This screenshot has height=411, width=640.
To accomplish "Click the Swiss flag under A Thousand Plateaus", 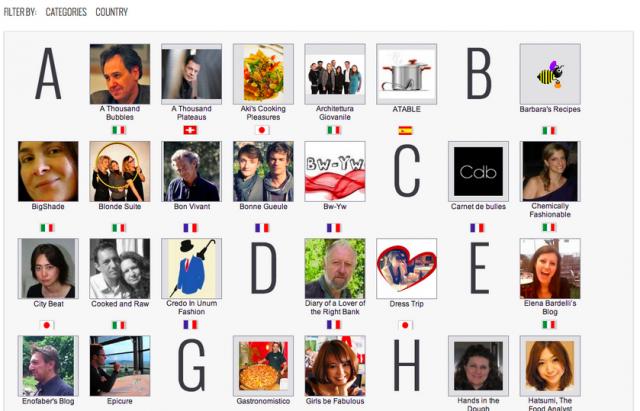I will pyautogui.click(x=190, y=130).
